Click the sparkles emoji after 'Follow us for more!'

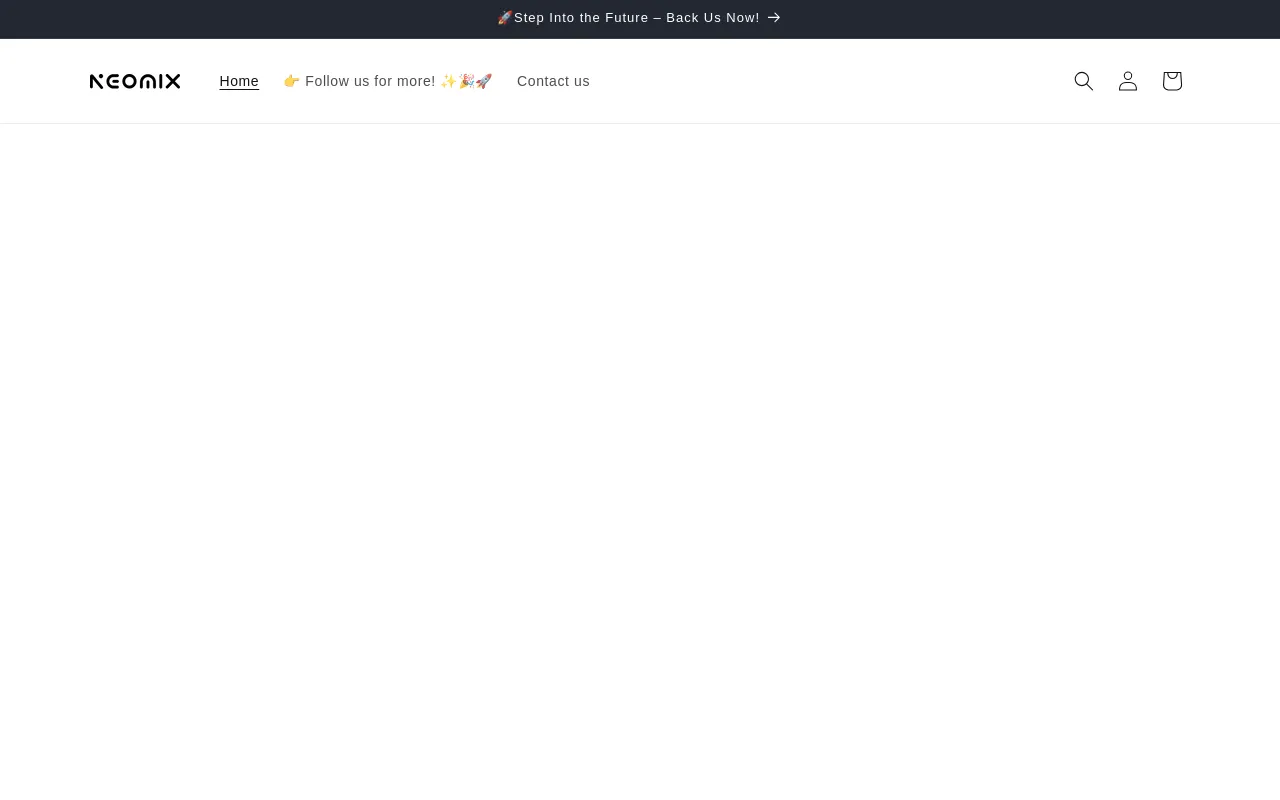tap(449, 81)
